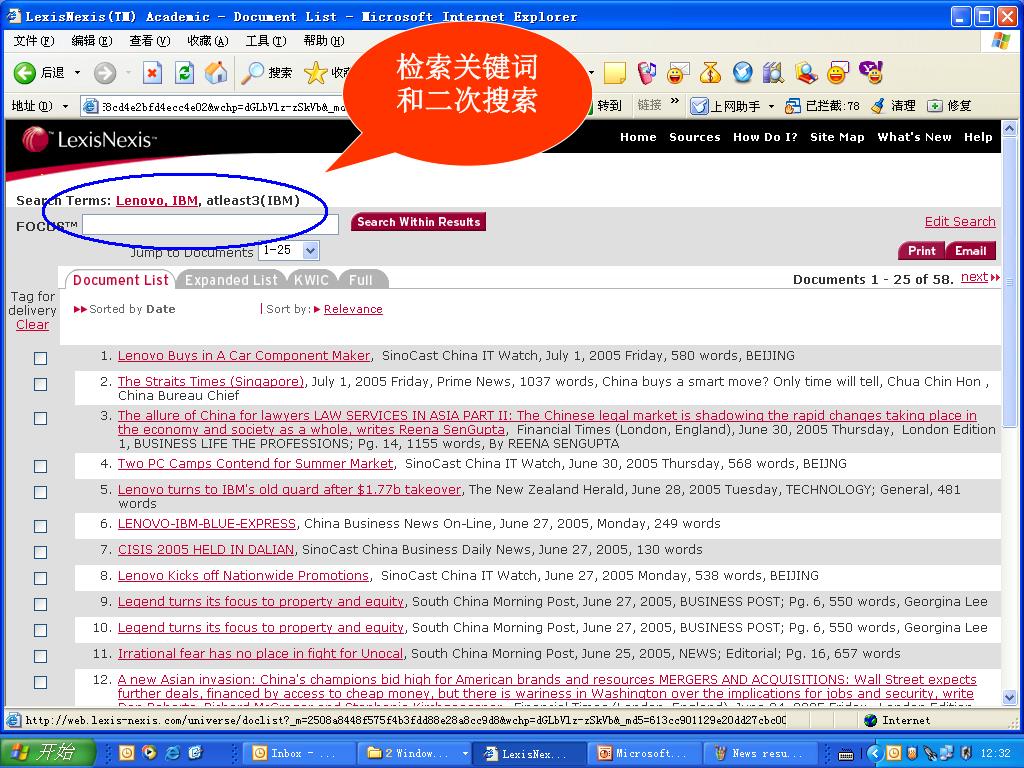Sort results by Relevance link
This screenshot has height=768, width=1024.
pos(353,309)
